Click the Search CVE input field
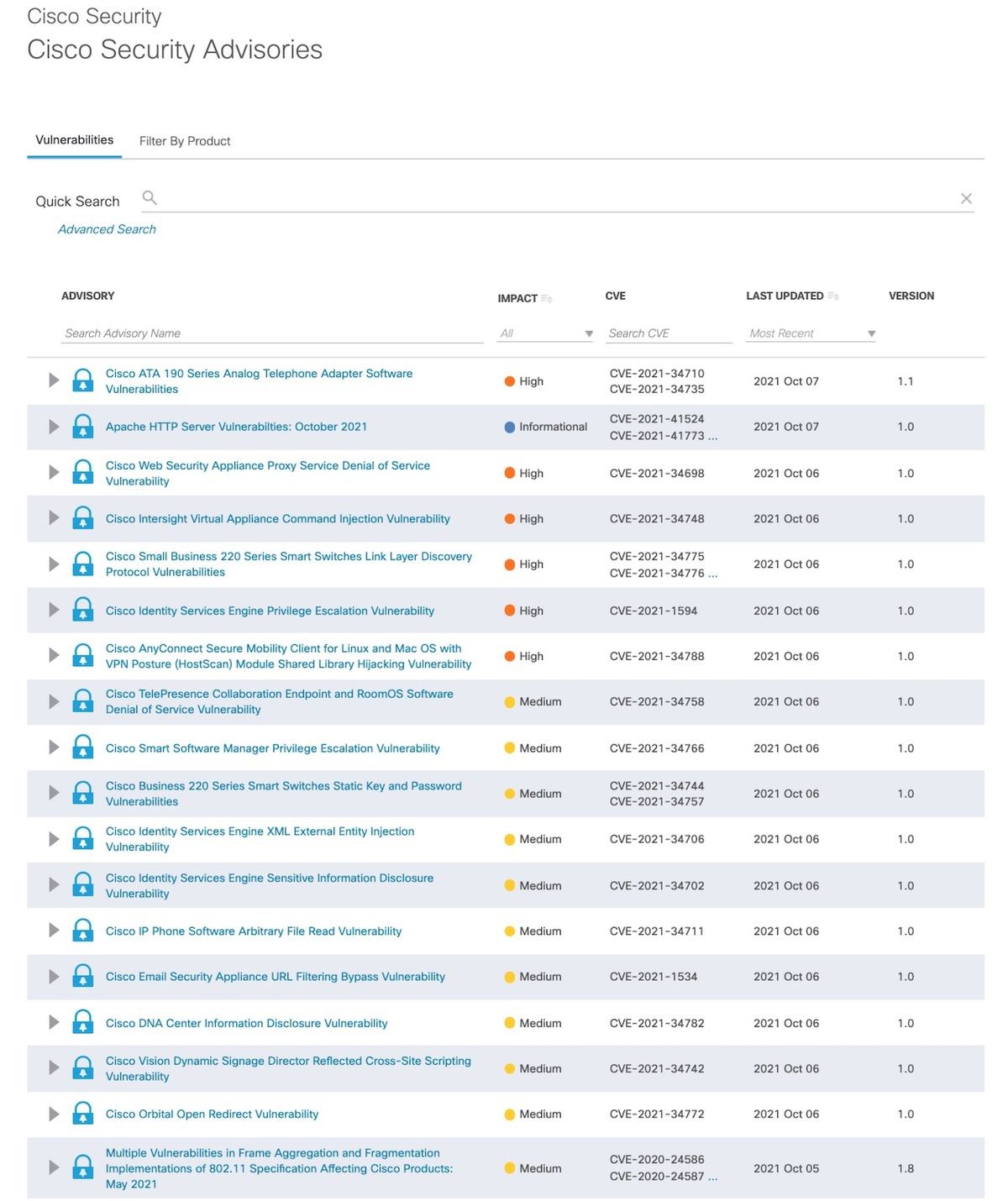 coord(669,333)
